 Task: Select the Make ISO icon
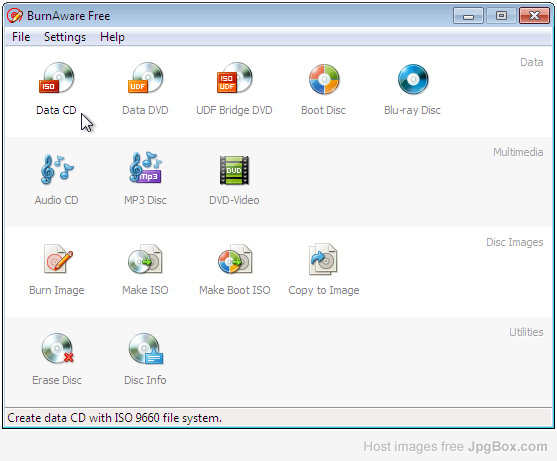(x=146, y=259)
